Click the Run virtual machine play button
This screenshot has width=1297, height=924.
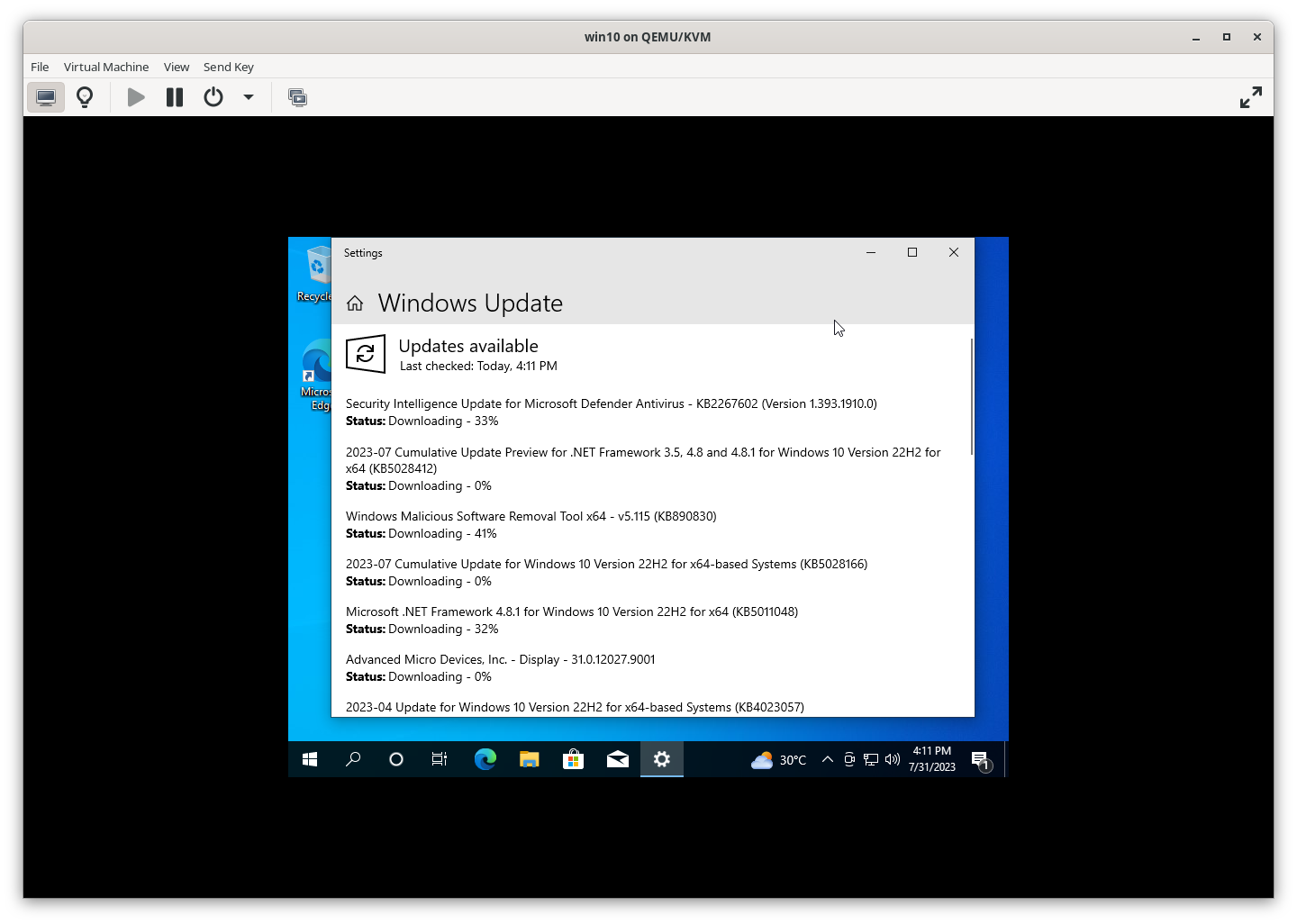coord(136,97)
